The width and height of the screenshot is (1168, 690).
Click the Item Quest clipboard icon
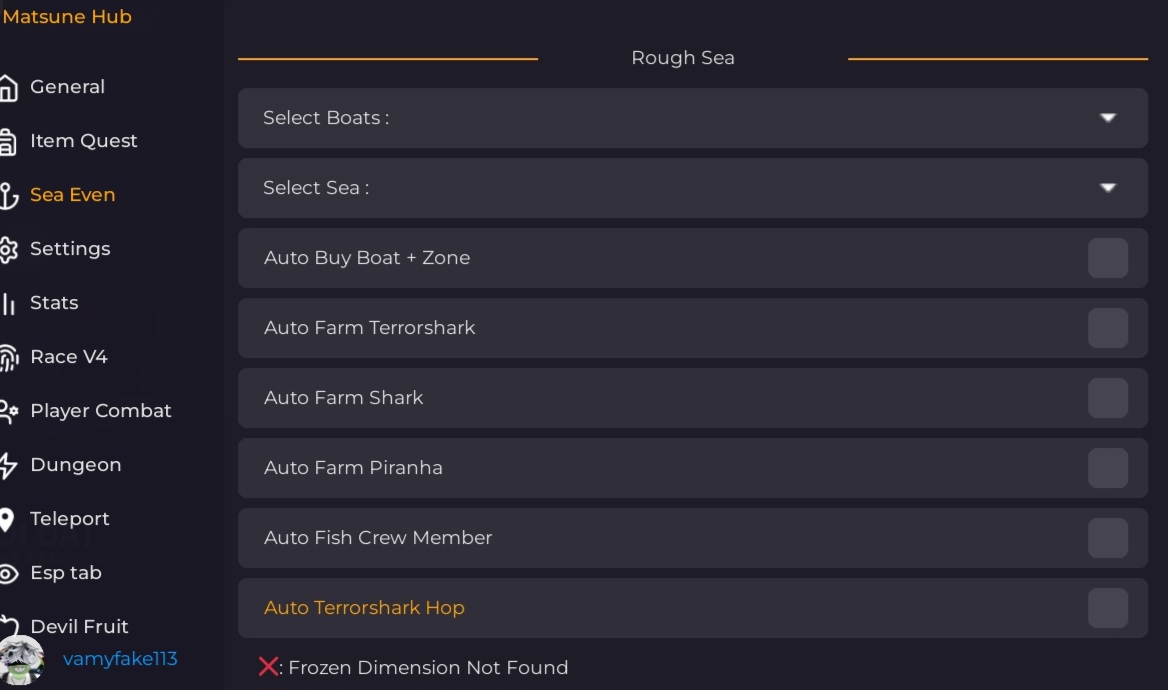tap(8, 142)
